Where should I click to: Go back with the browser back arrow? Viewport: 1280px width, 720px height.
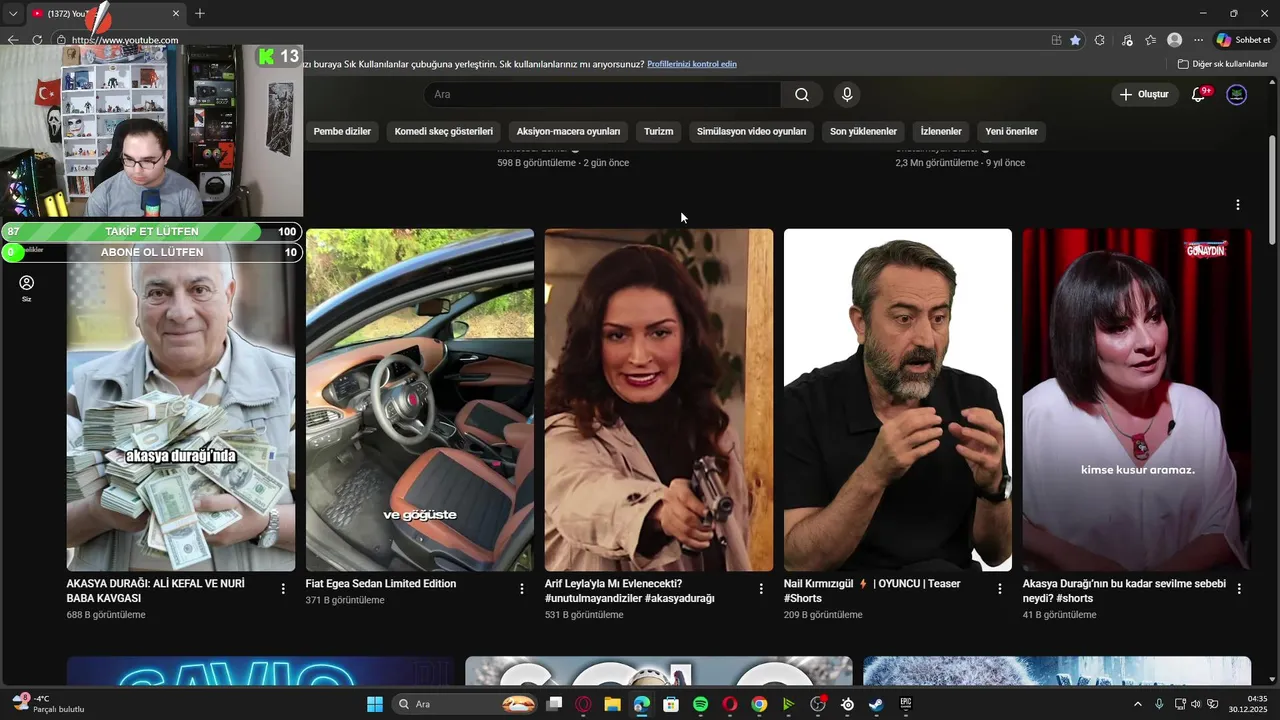pos(12,40)
